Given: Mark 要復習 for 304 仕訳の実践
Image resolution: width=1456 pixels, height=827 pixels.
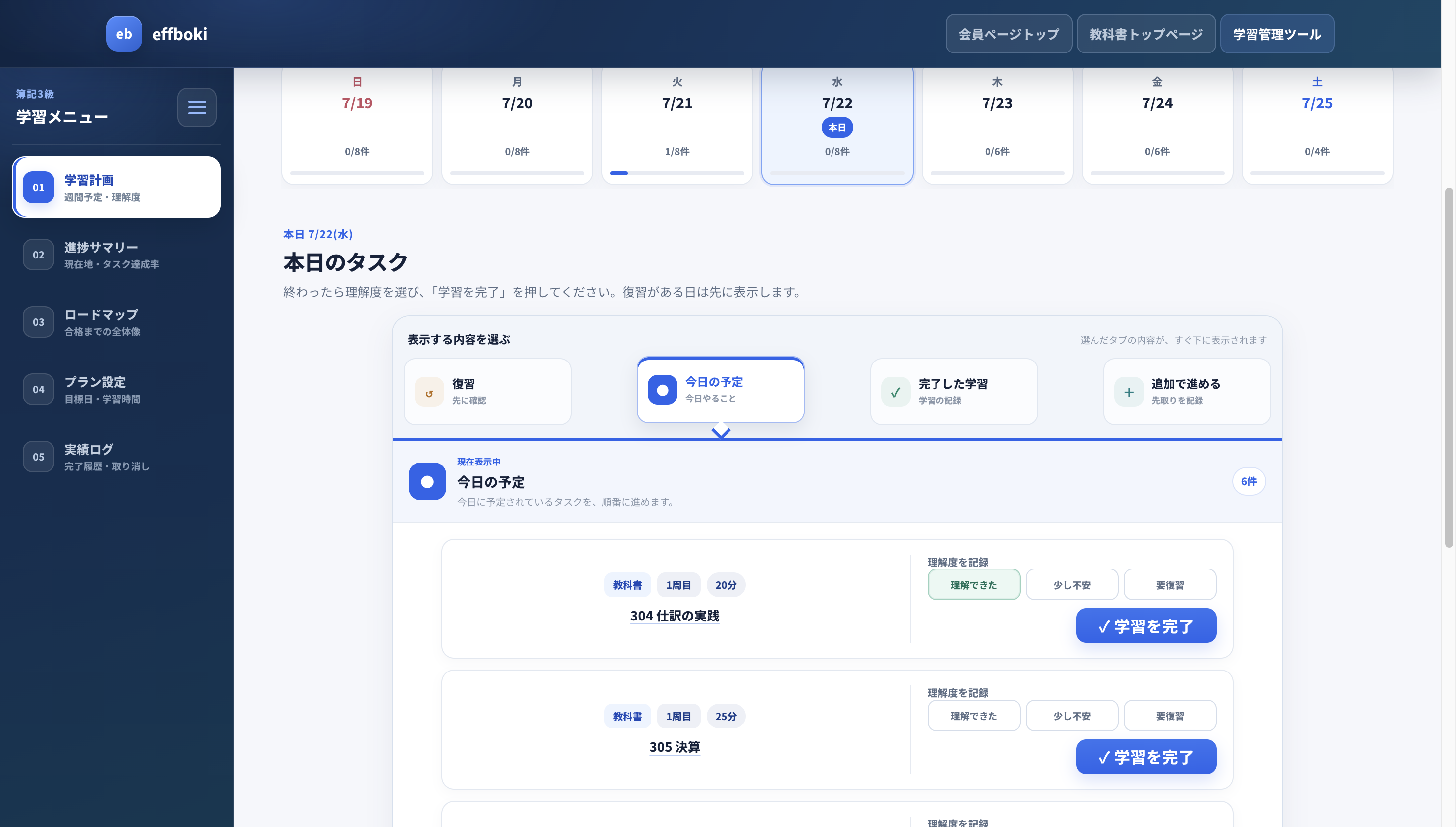Looking at the screenshot, I should pyautogui.click(x=1170, y=585).
